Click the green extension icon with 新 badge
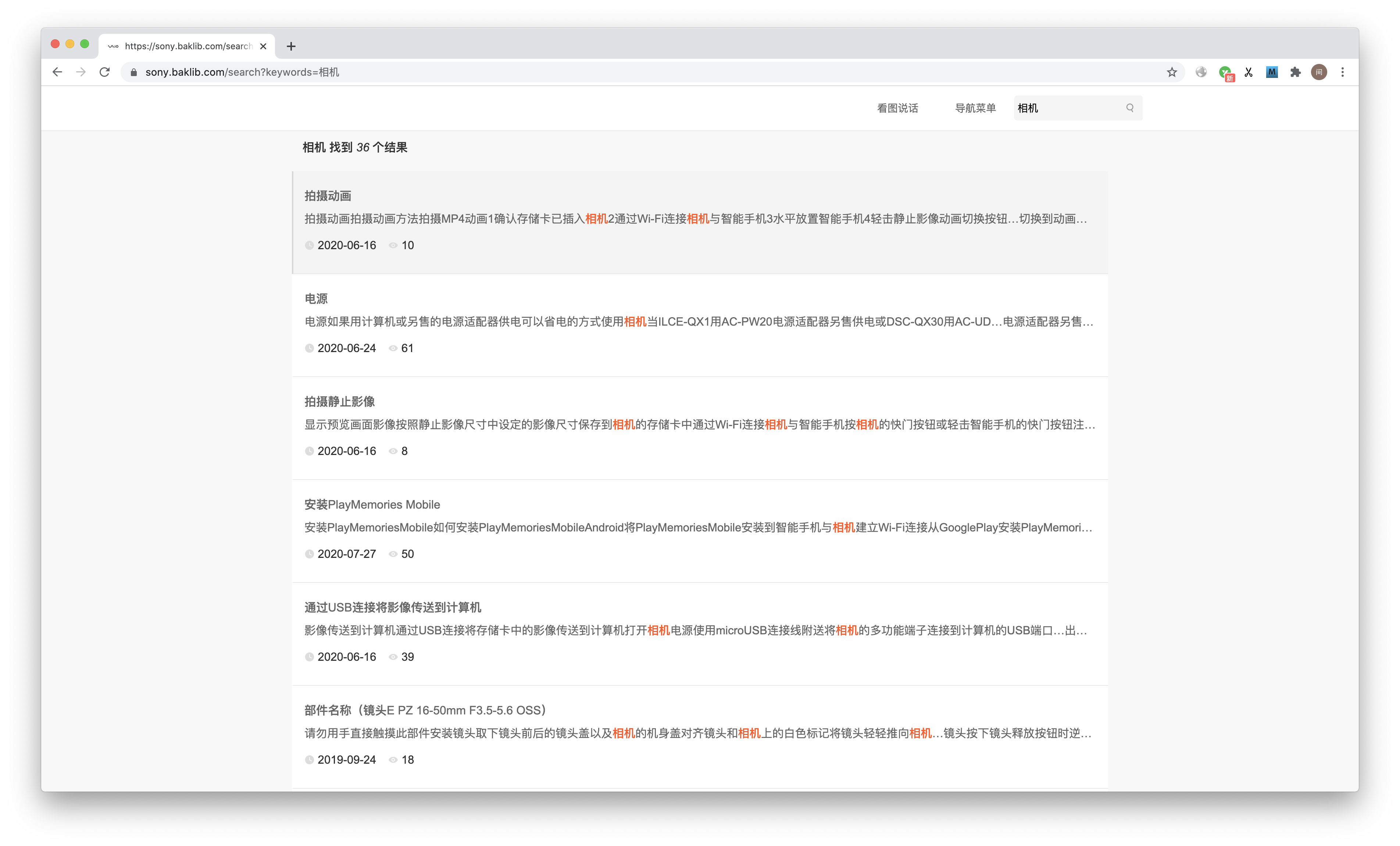This screenshot has width=1400, height=846. click(1225, 73)
